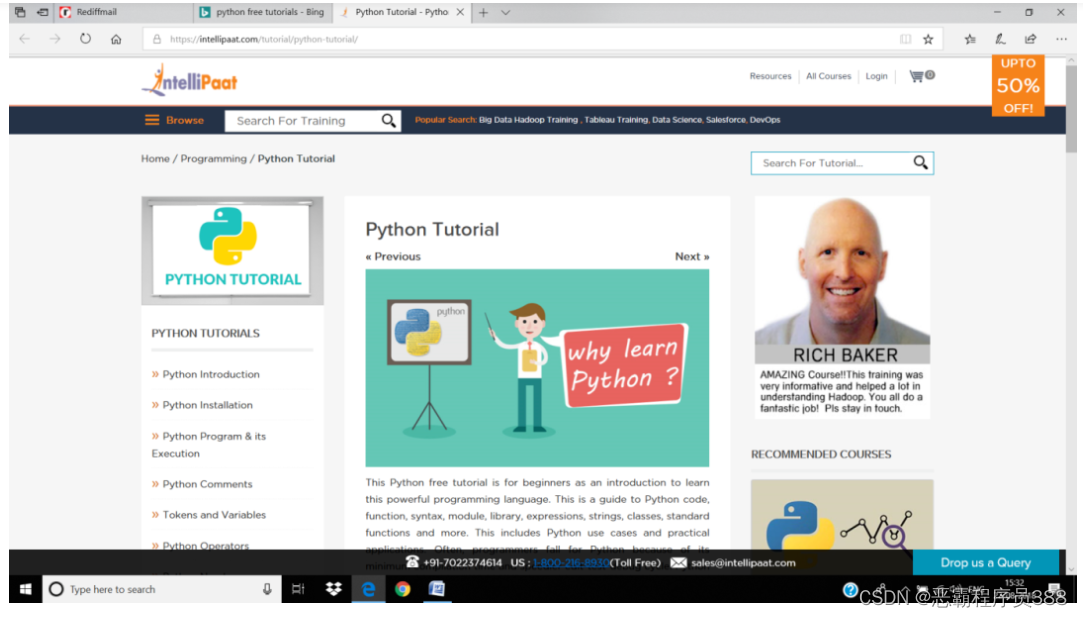Screen dimensions: 1083x617
Task: Click tutorial search magnifier icon
Action: coord(921,162)
